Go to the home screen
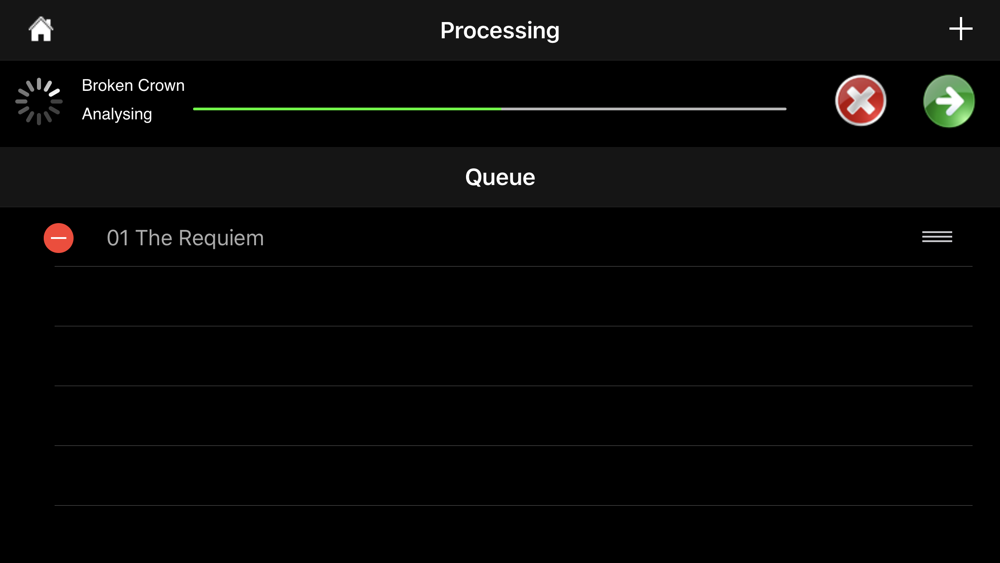Screen dimensions: 1000x563 click(41, 29)
